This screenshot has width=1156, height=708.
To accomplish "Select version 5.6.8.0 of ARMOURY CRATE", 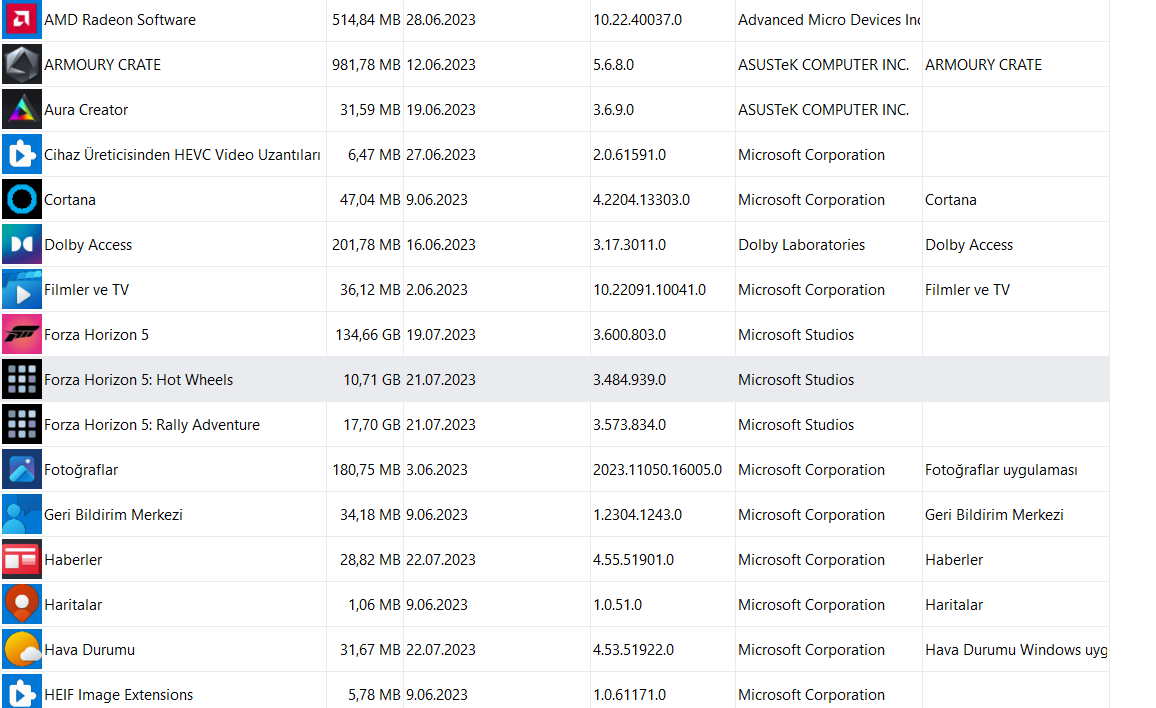I will [x=613, y=65].
